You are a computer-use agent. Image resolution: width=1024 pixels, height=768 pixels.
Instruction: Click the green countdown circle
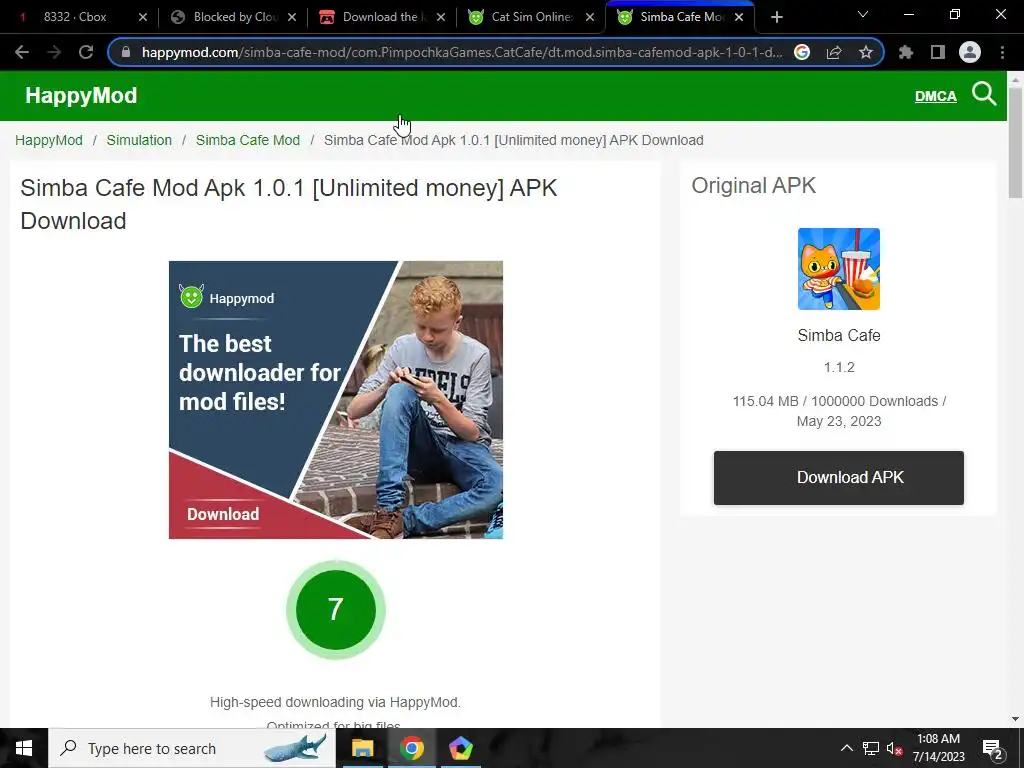coord(336,609)
